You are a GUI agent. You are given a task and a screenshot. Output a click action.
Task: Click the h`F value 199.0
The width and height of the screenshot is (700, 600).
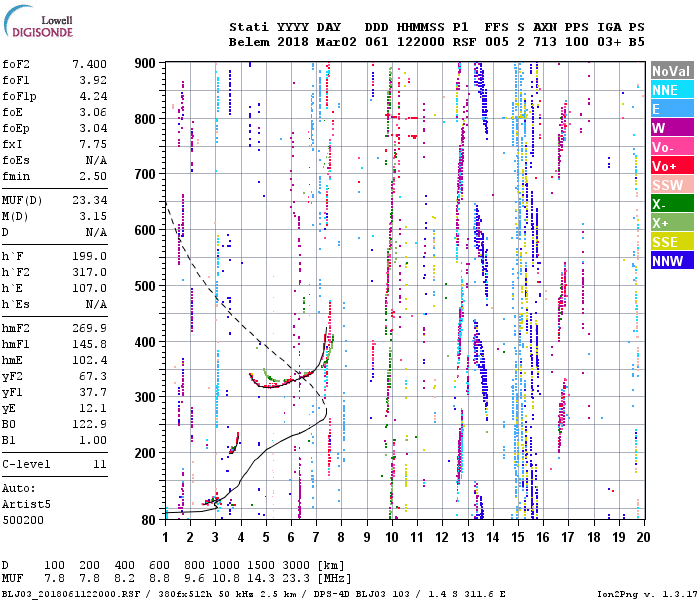pyautogui.click(x=89, y=256)
